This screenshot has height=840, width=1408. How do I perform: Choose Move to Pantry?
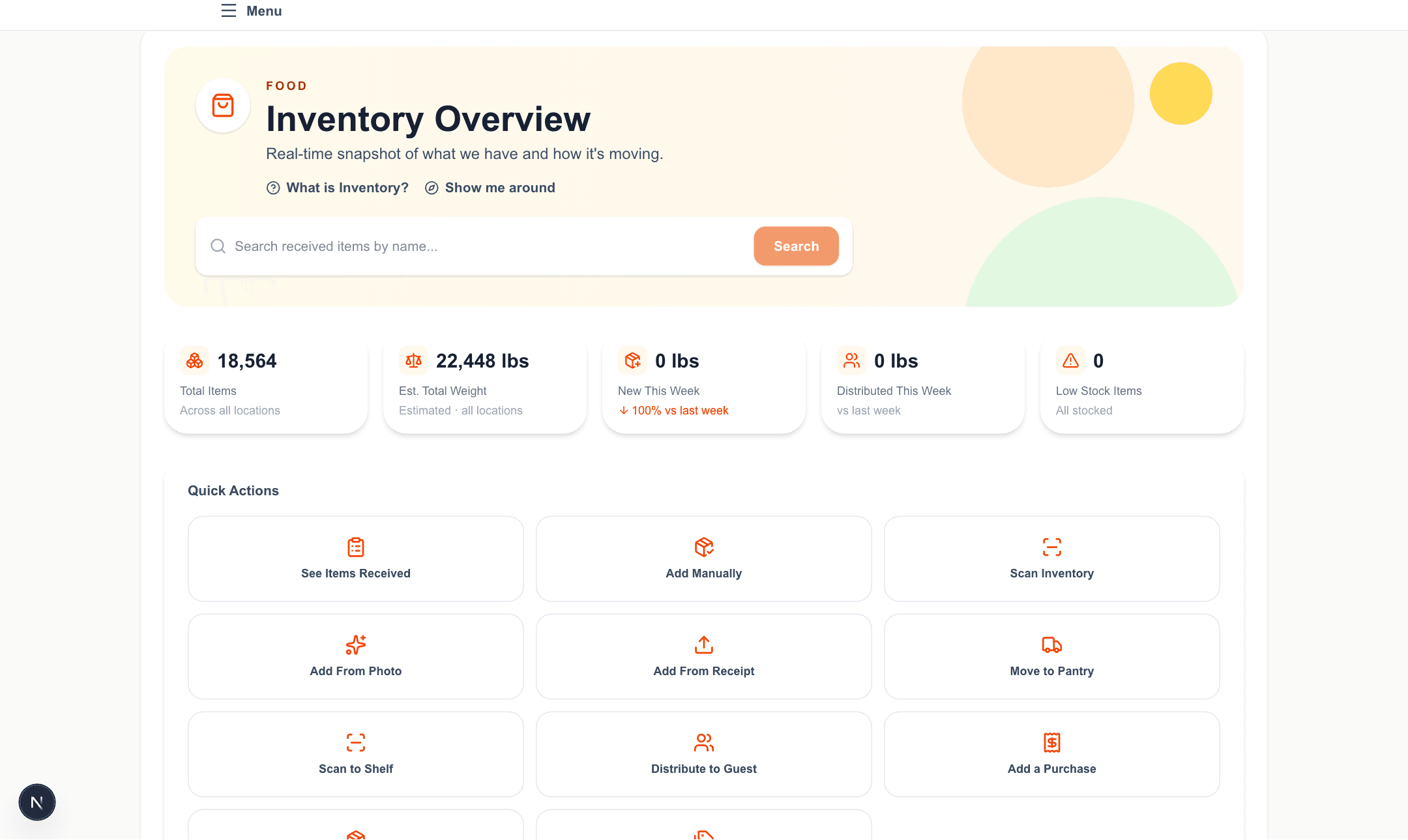(x=1052, y=657)
